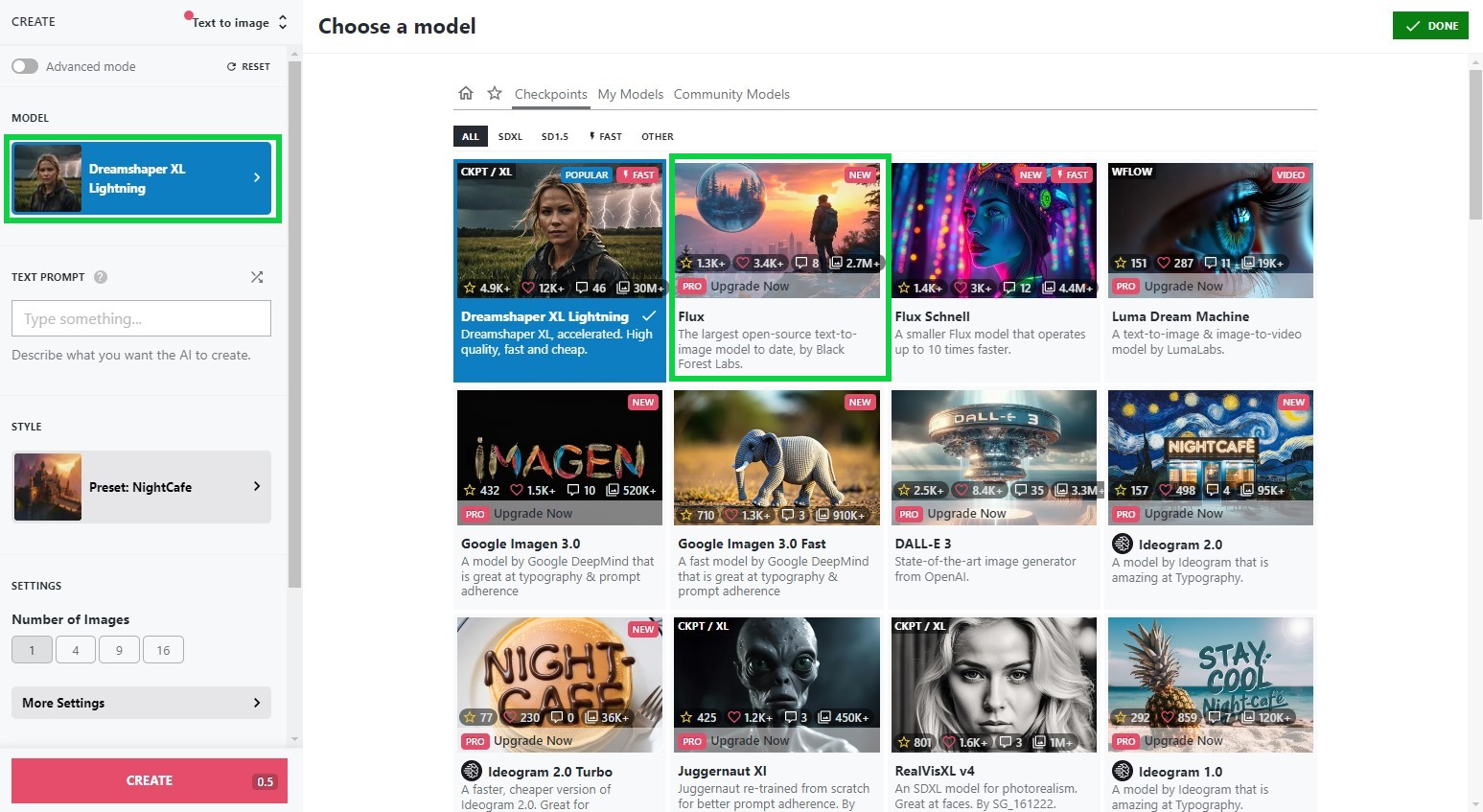
Task: Click the model list vertical scrollbar
Action: pyautogui.click(x=1475, y=144)
